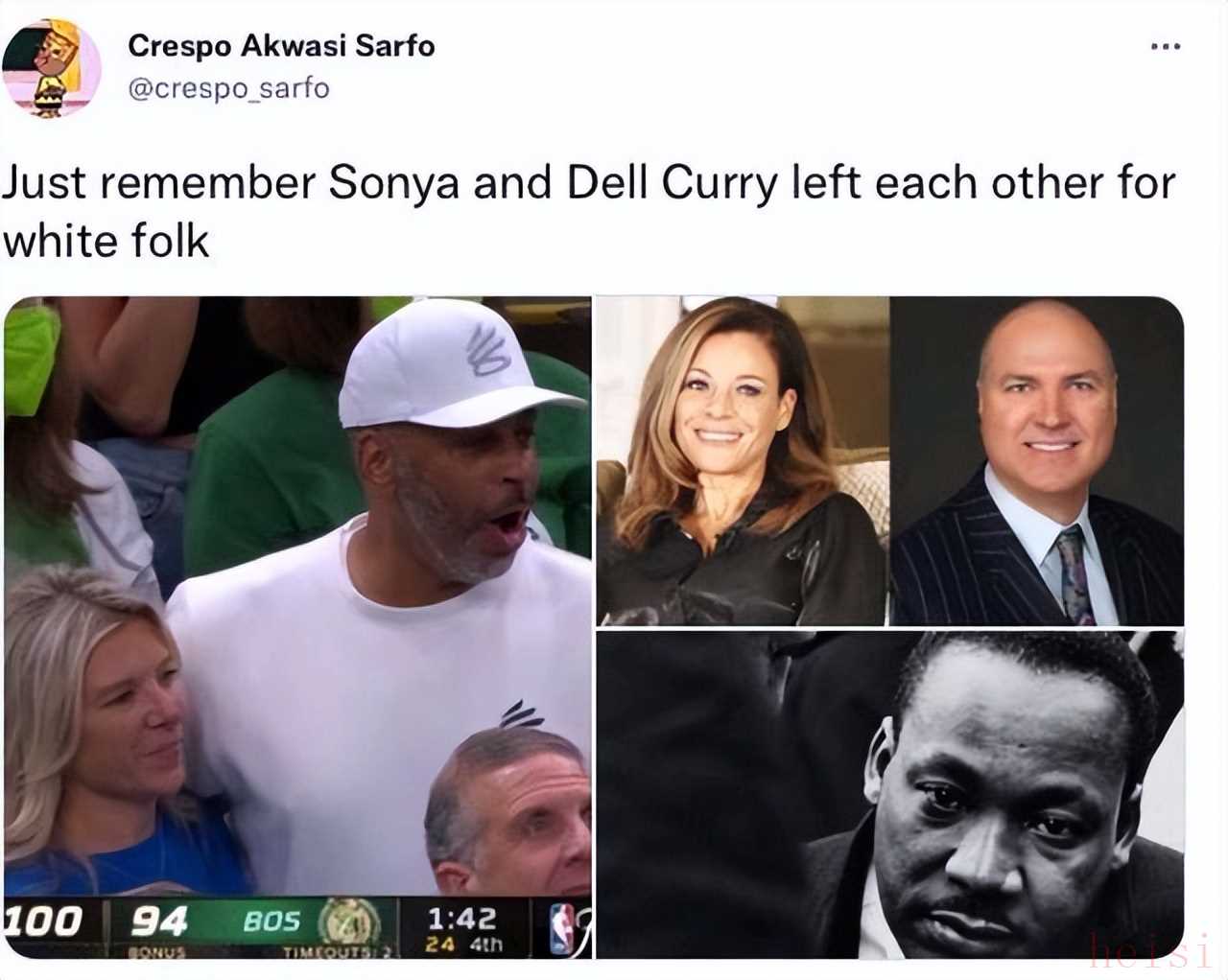1228x980 pixels.
Task: Click the score 94 on scoreboard
Action: point(159,922)
